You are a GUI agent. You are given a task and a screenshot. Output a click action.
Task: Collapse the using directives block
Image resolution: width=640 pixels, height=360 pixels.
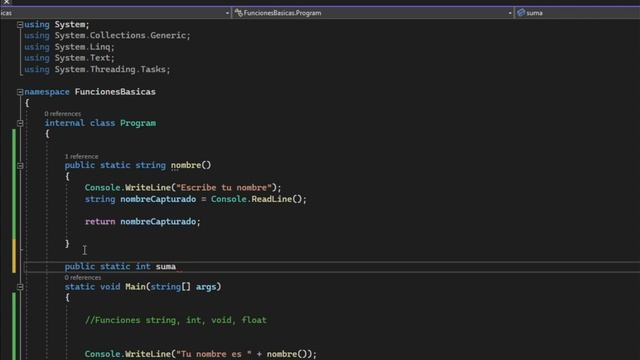click(x=20, y=25)
